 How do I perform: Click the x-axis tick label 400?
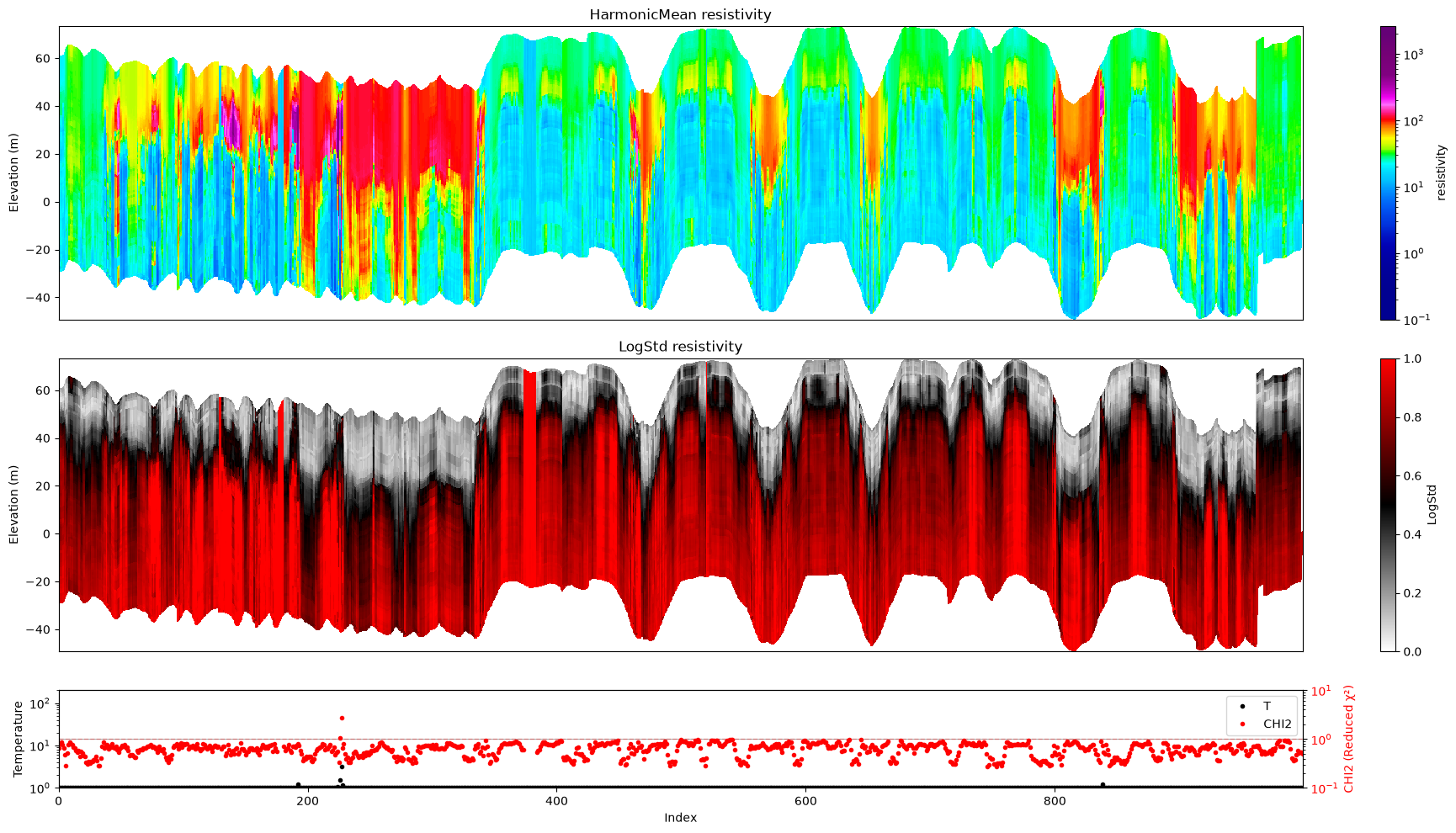pyautogui.click(x=556, y=801)
